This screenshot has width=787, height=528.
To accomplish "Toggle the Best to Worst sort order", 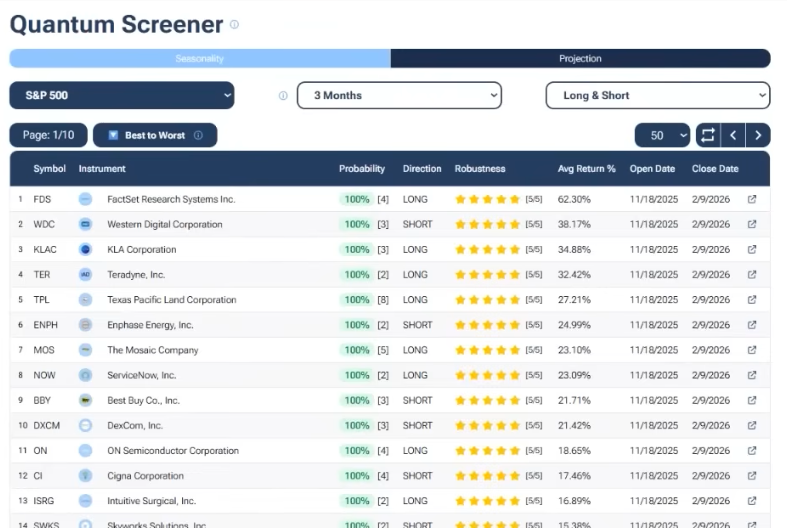I will tap(154, 135).
